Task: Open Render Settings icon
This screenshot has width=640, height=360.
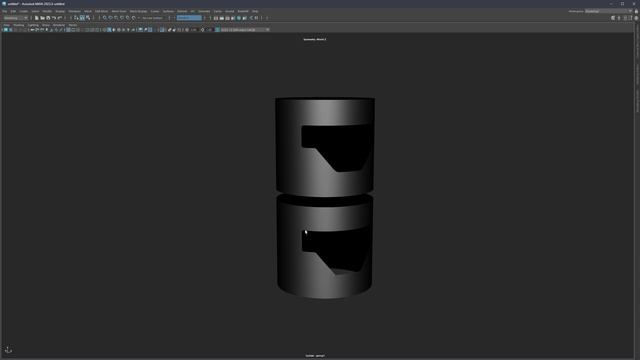Action: tap(233, 18)
